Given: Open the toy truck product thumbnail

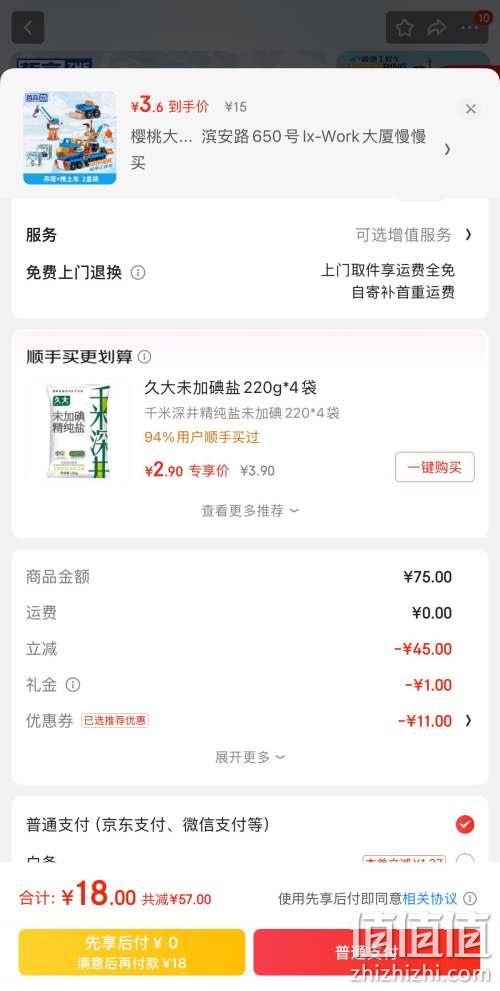Looking at the screenshot, I should tap(70, 138).
